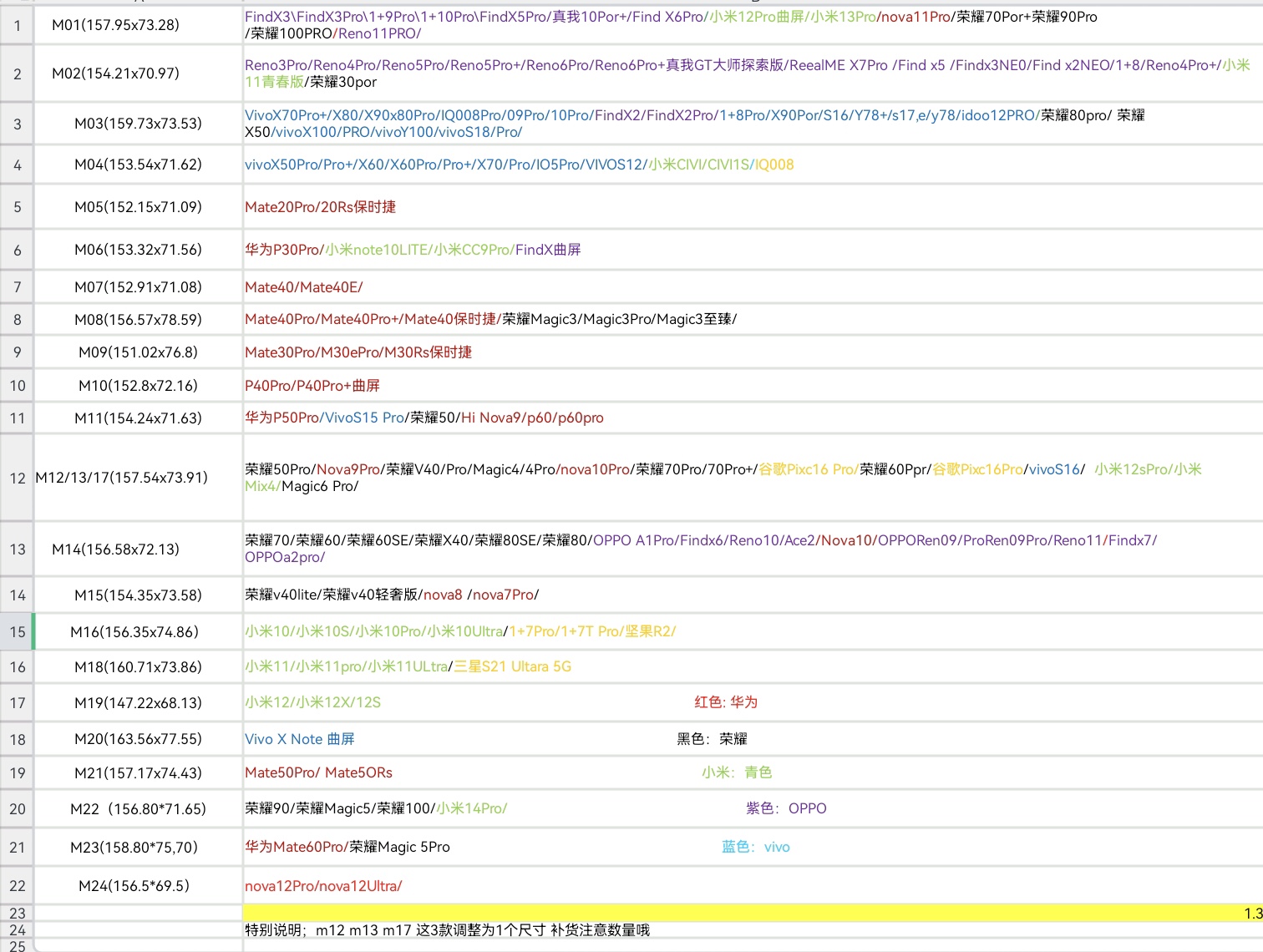Click the 小米12/小米12X/12S text
The width and height of the screenshot is (1263, 952).
(312, 702)
